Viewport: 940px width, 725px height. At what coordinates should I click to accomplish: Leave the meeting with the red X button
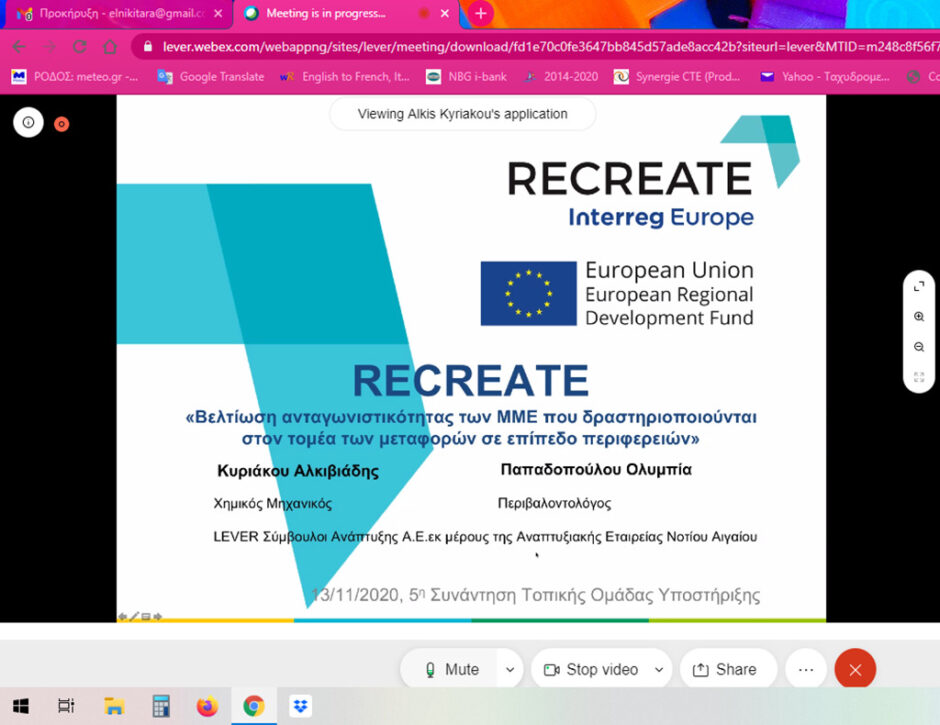855,669
